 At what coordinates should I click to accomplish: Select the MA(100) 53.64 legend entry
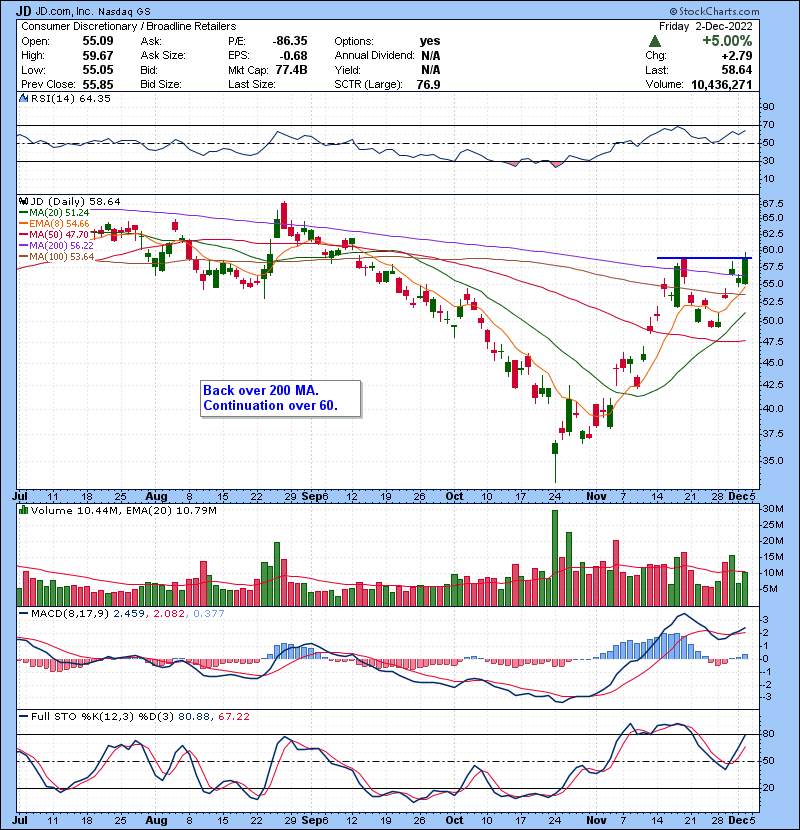pyautogui.click(x=57, y=257)
